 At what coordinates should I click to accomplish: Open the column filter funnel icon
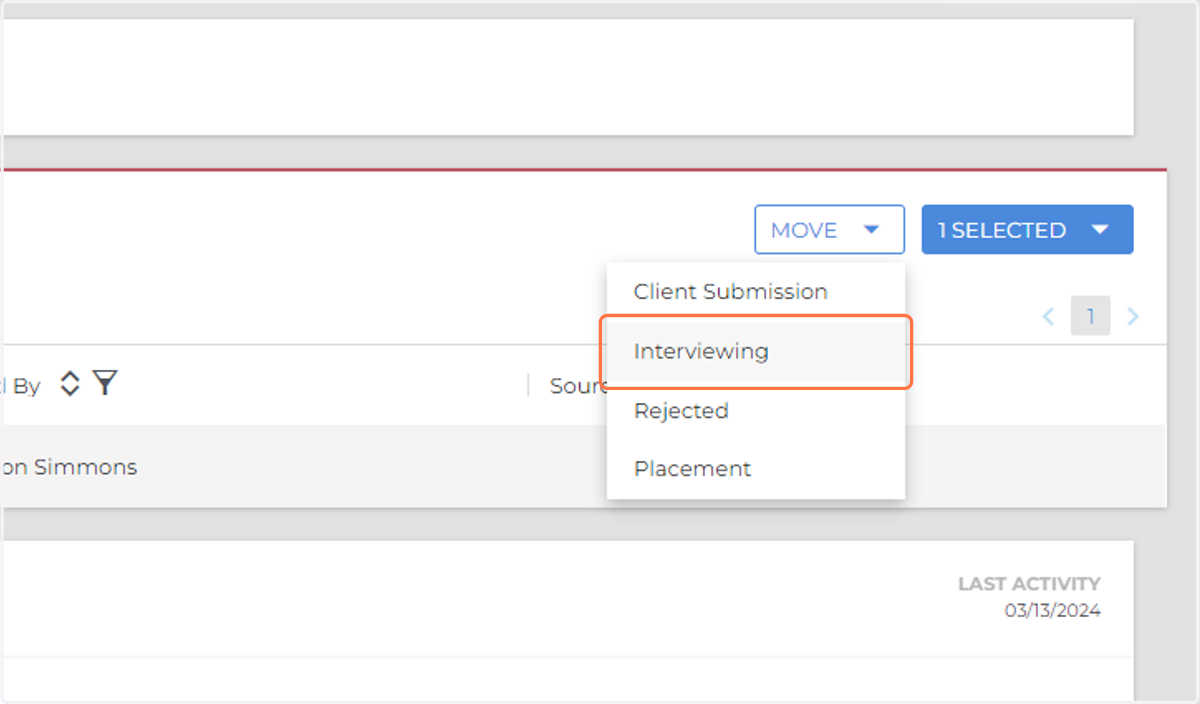click(x=105, y=383)
